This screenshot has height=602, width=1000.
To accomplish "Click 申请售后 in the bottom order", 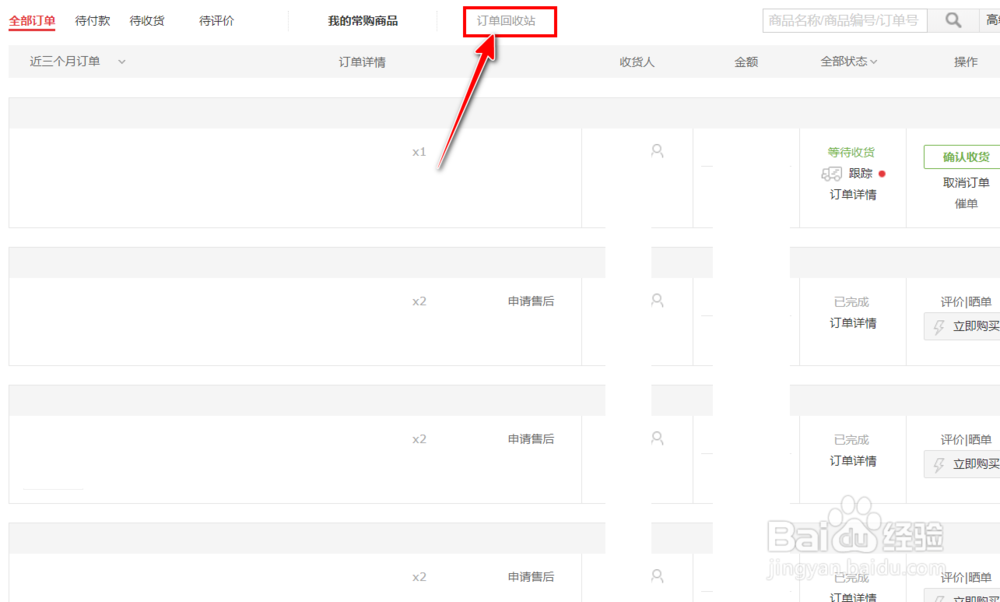I will click(531, 576).
